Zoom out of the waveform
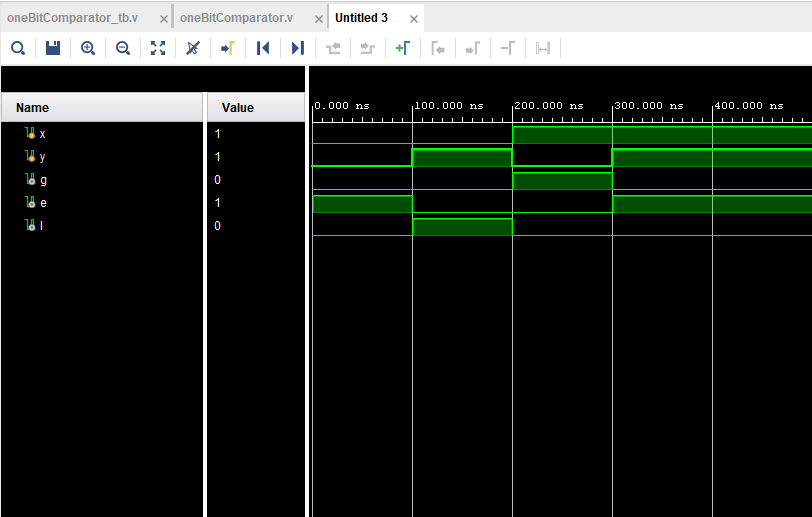812x517 pixels. pos(123,48)
